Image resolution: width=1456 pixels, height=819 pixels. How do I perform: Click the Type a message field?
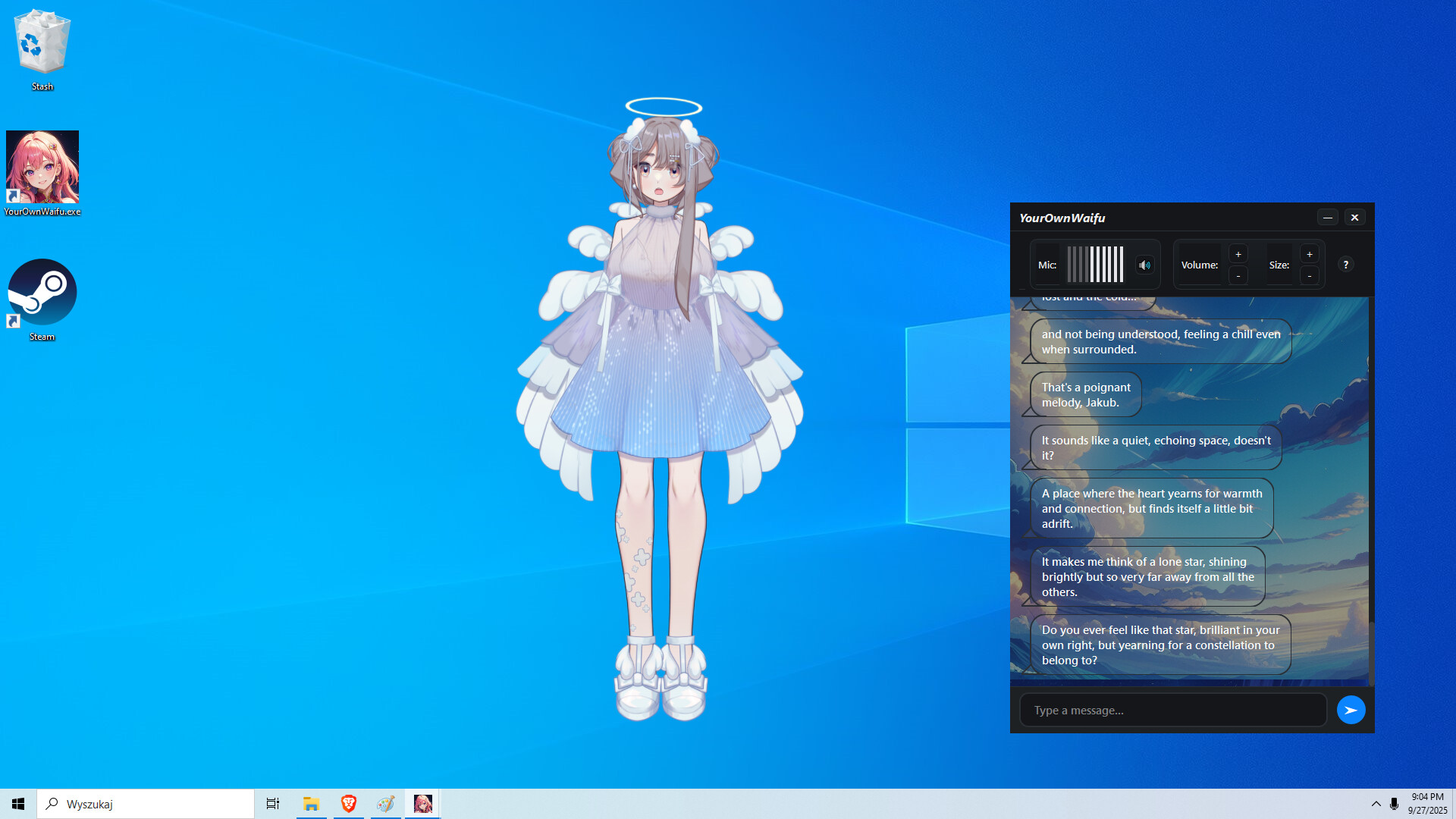pyautogui.click(x=1173, y=710)
